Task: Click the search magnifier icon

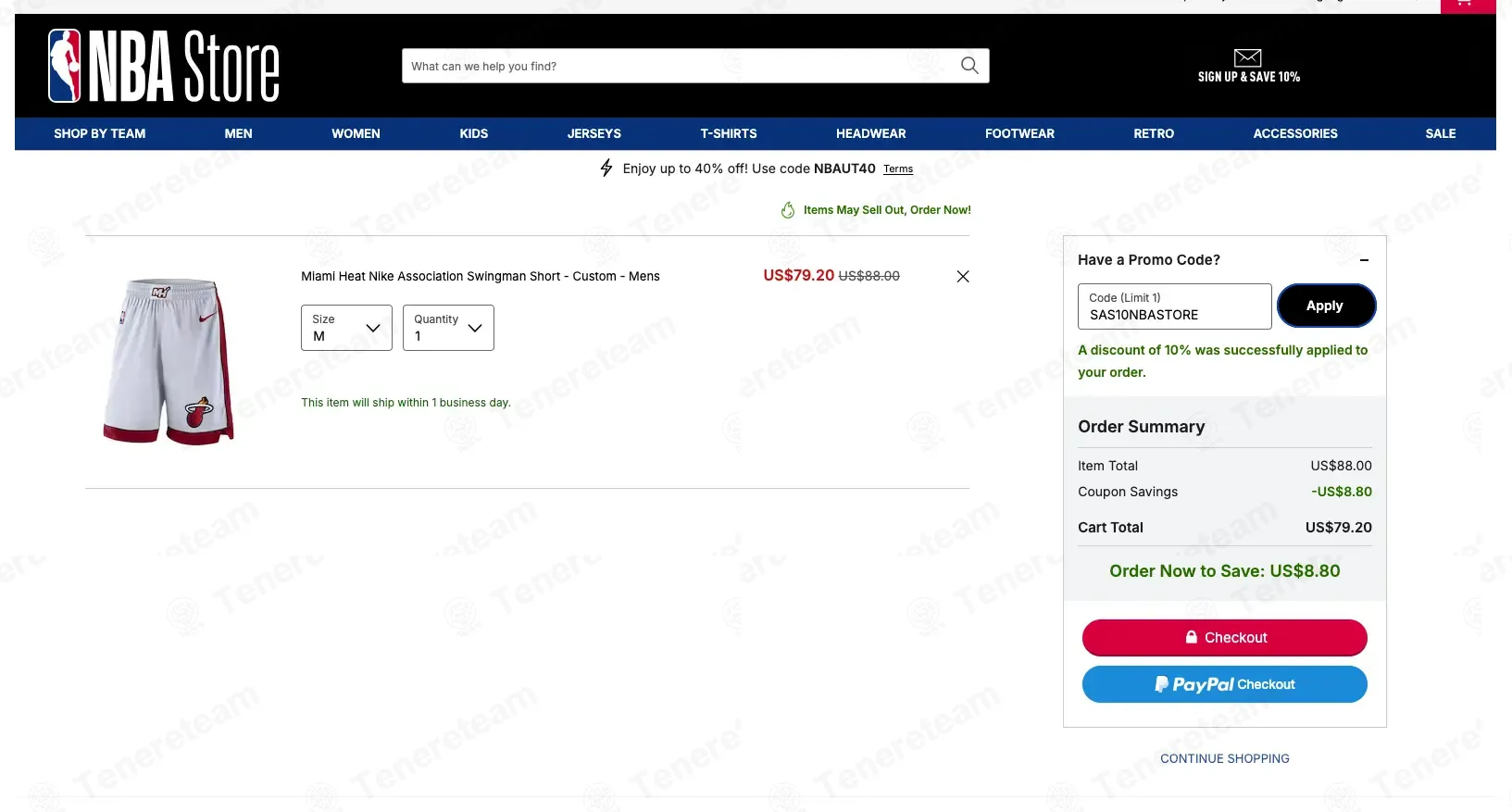Action: click(x=969, y=66)
